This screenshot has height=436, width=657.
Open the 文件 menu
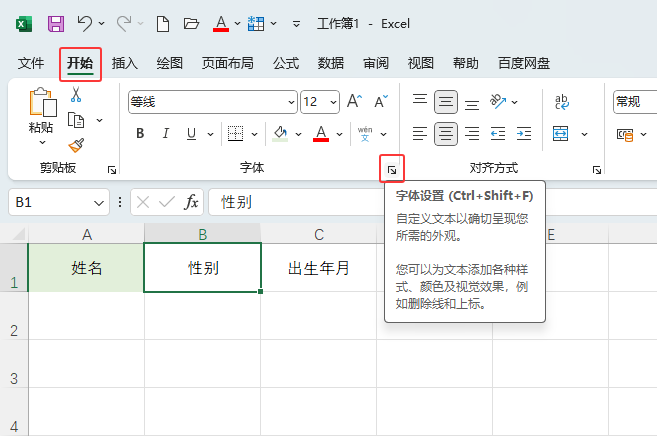coord(31,63)
